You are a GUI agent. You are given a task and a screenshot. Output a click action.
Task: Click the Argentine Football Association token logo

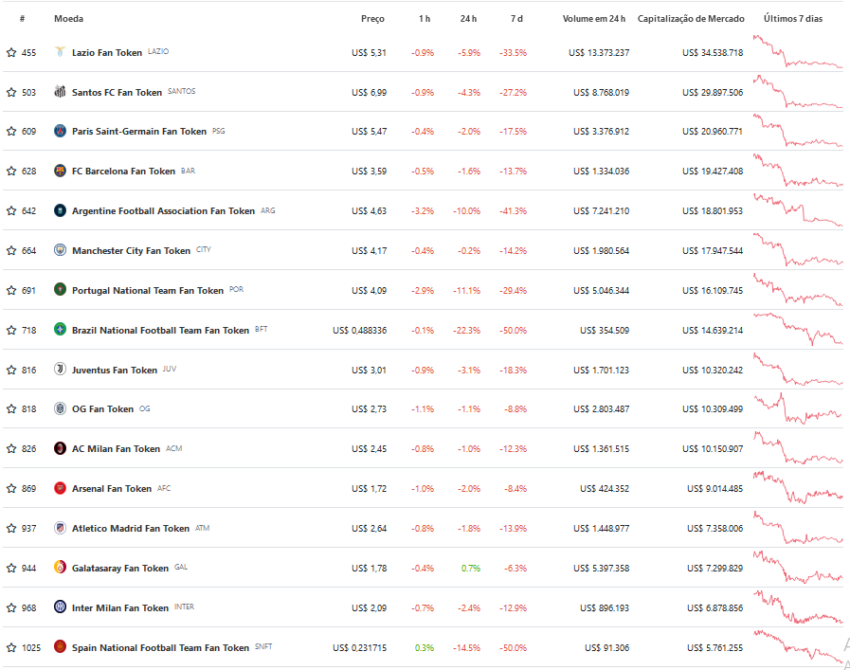point(60,210)
